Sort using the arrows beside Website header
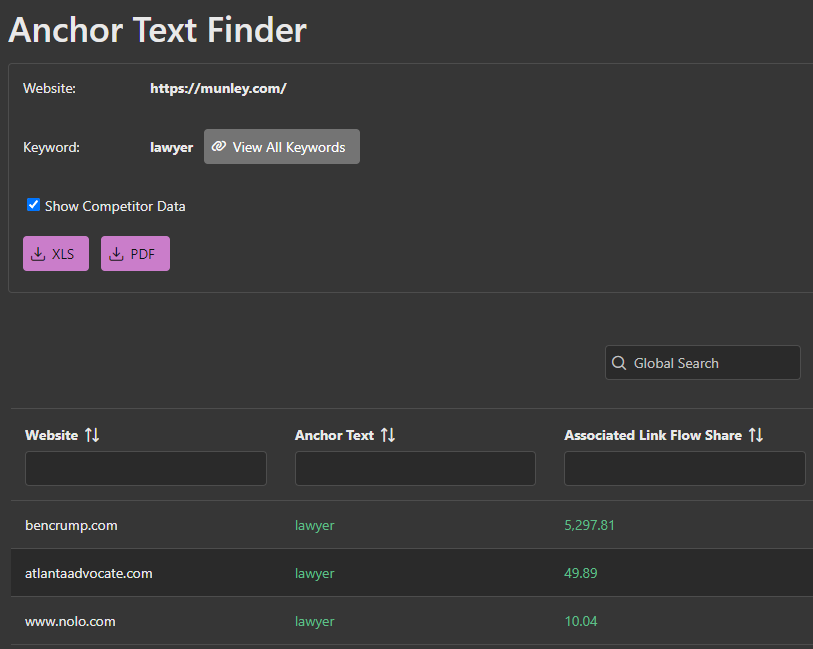 [92, 435]
